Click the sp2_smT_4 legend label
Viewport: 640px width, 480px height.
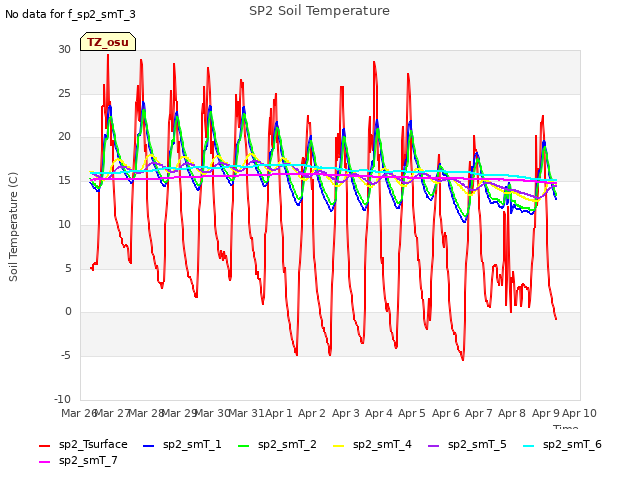(382, 444)
